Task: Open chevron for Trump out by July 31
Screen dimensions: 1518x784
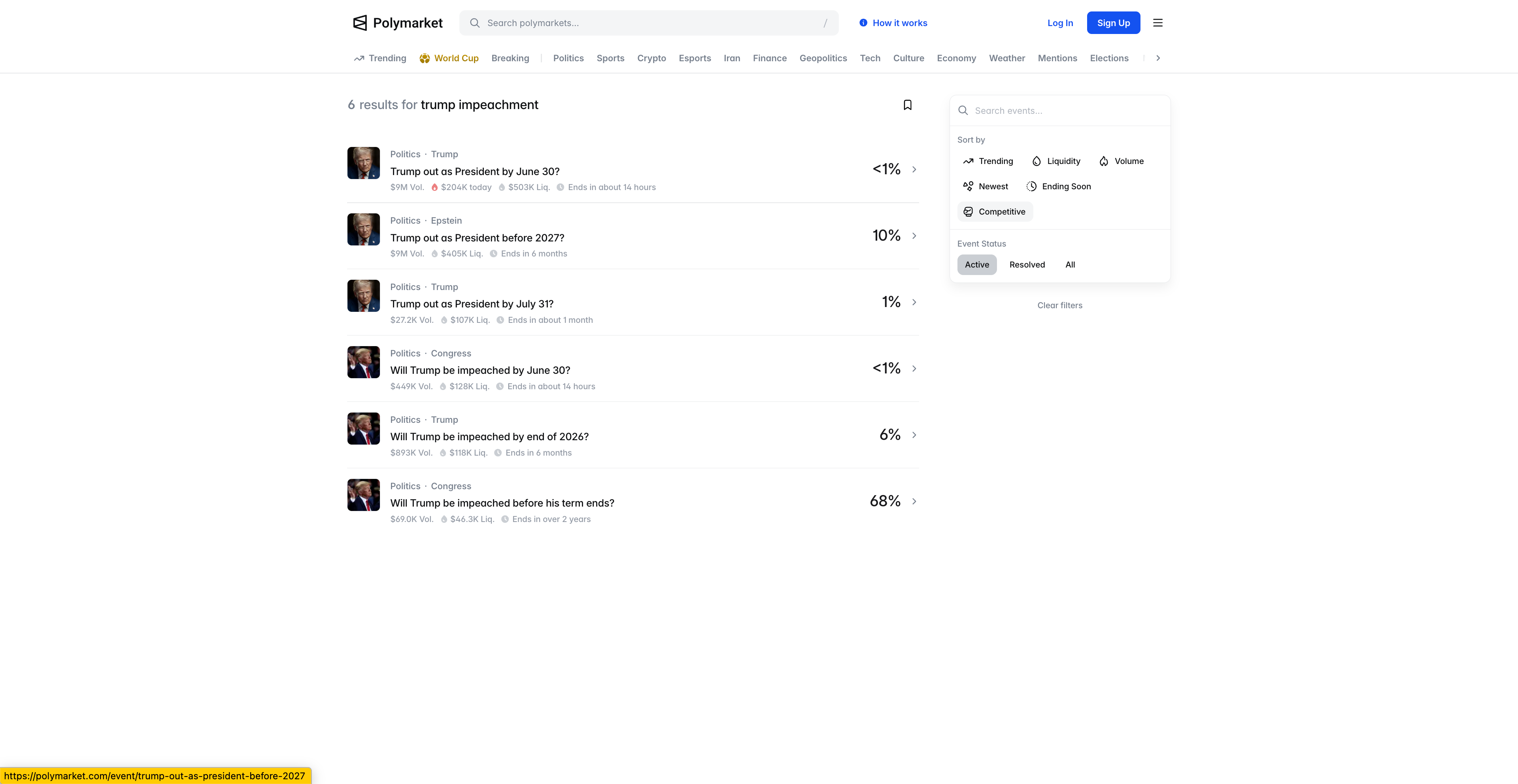Action: [x=914, y=302]
